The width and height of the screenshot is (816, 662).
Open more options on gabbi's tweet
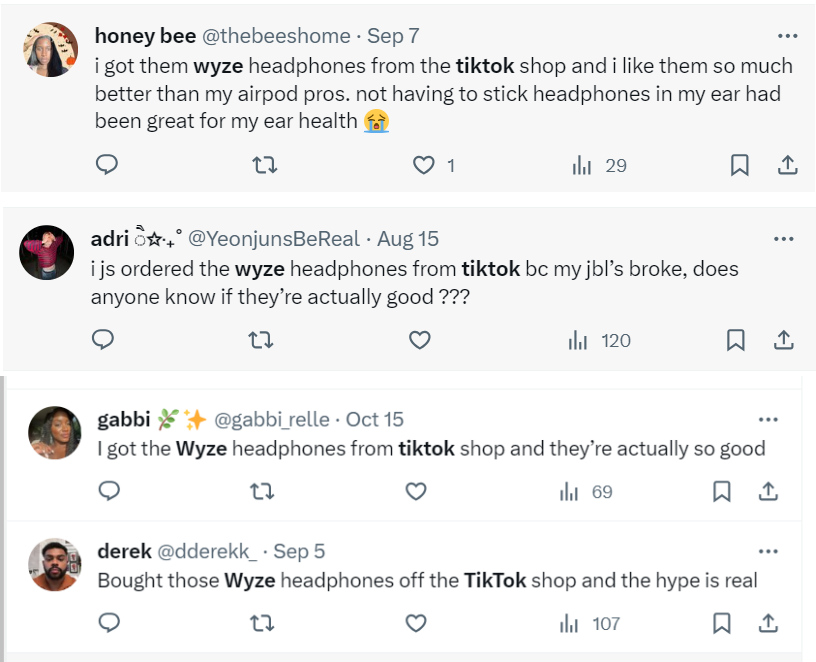pos(768,420)
